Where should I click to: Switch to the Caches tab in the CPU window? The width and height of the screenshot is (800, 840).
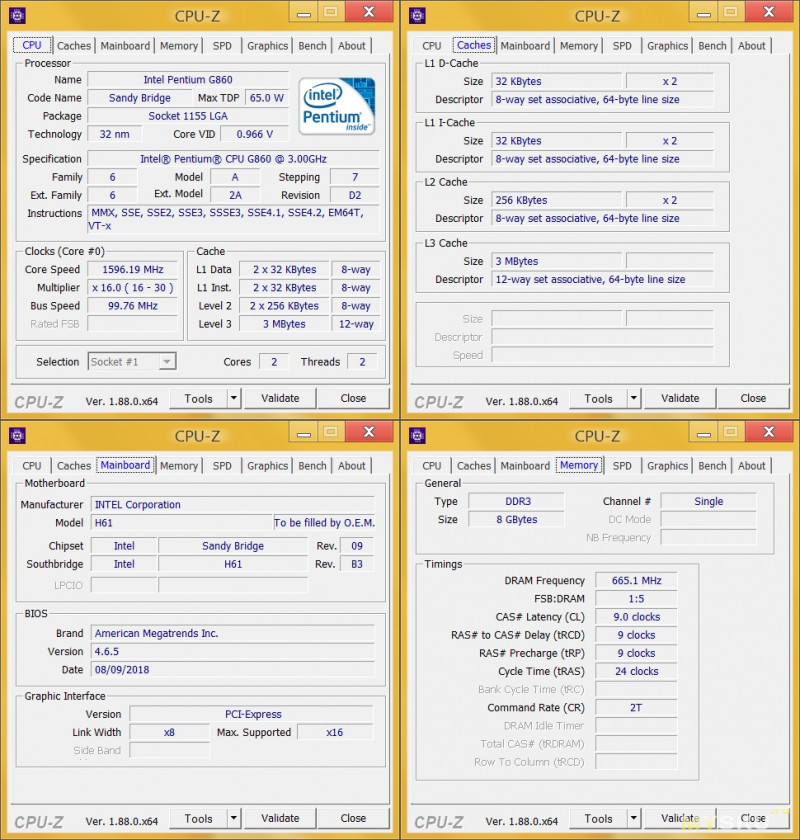click(x=74, y=46)
